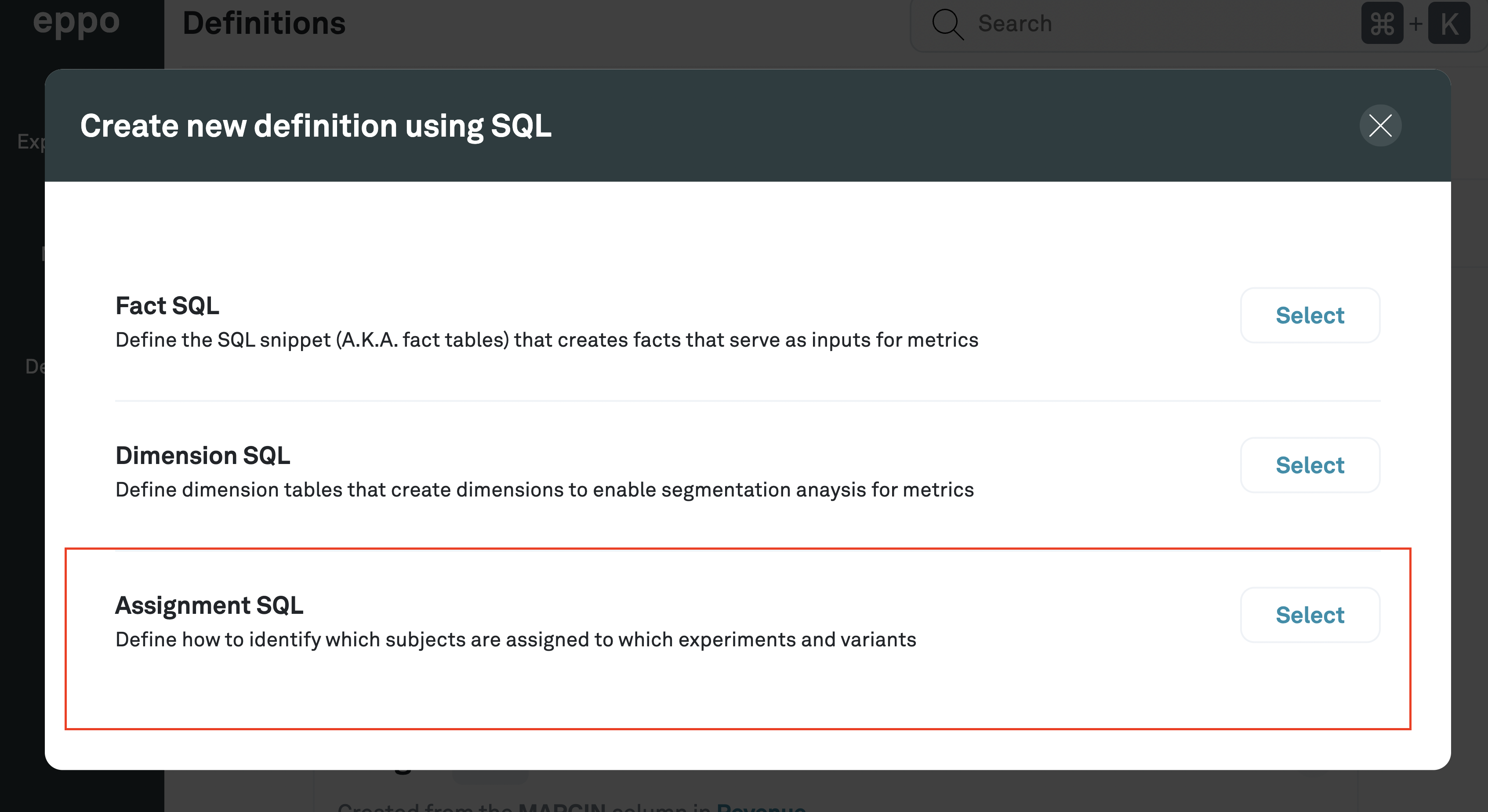Image resolution: width=1488 pixels, height=812 pixels.
Task: Click the Dimension SQL segmentation description text
Action: [x=545, y=490]
